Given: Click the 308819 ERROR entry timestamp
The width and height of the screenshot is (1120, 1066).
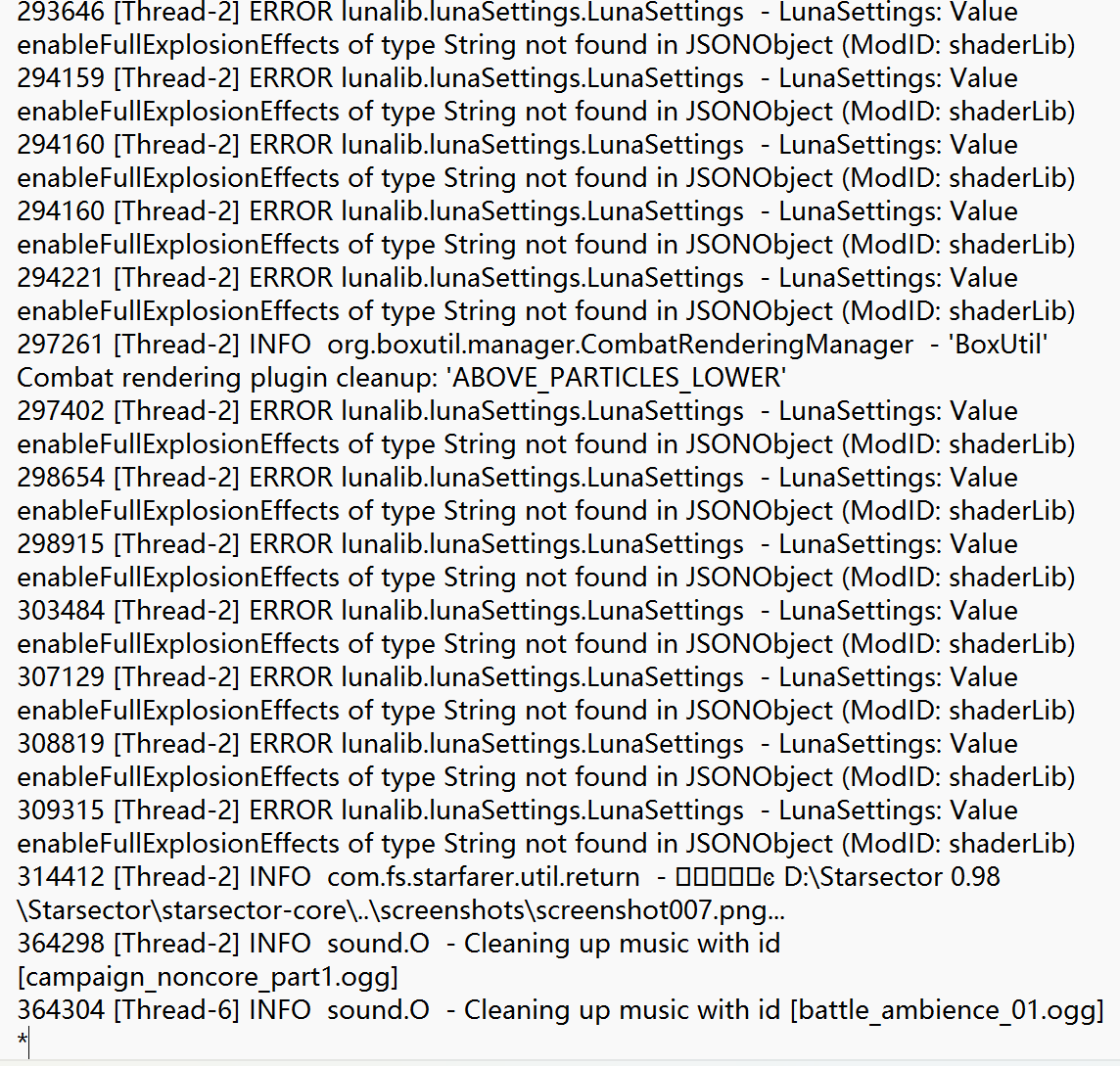Looking at the screenshot, I should 61,744.
